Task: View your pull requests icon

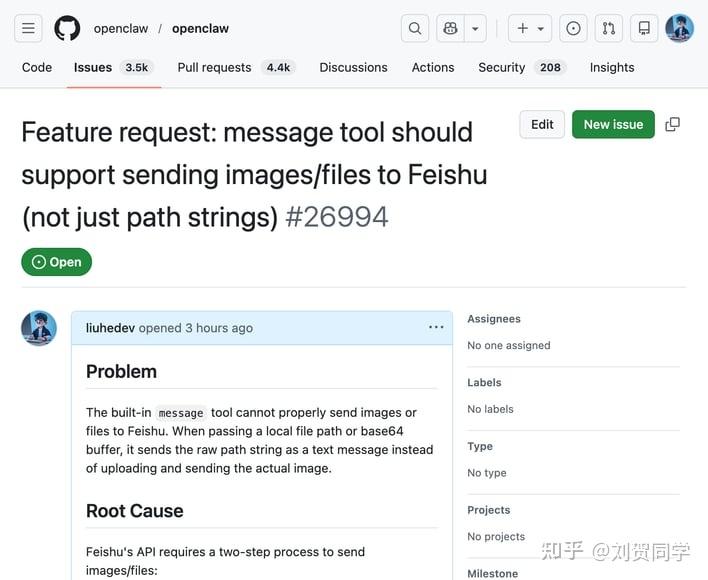Action: click(x=609, y=28)
